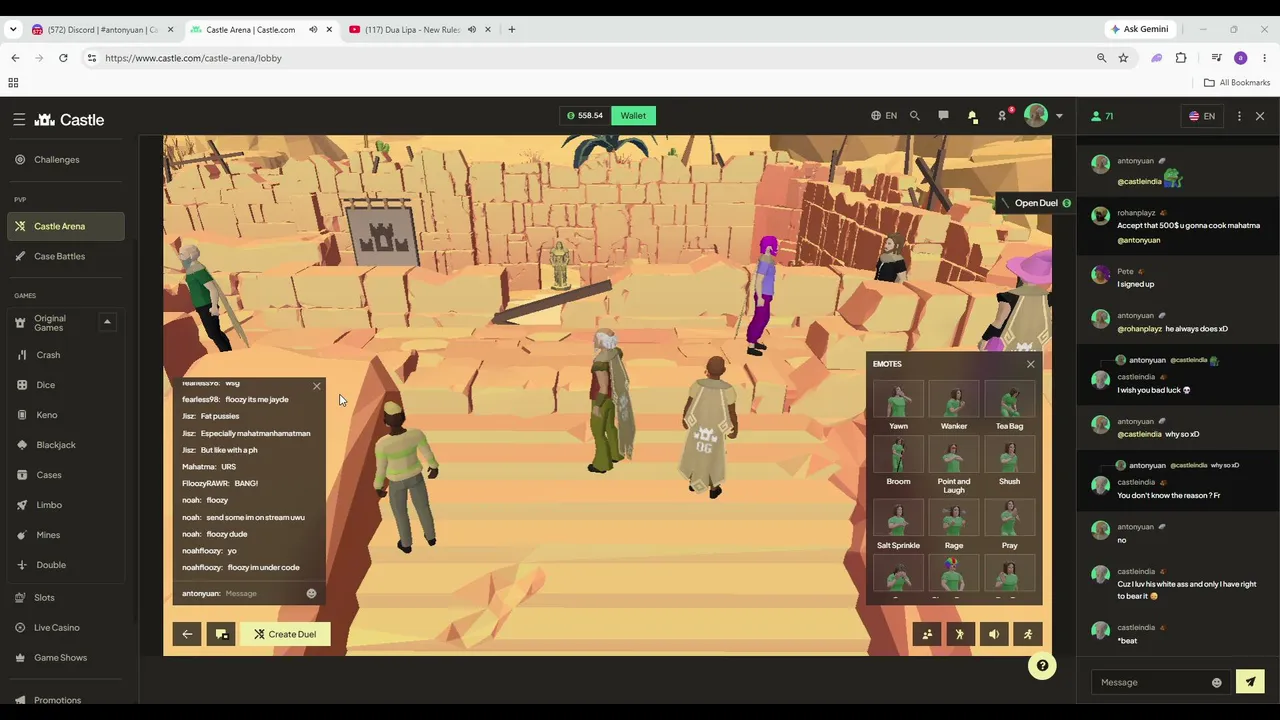Open the Blackjack game
The height and width of the screenshot is (720, 1280).
click(x=66, y=445)
